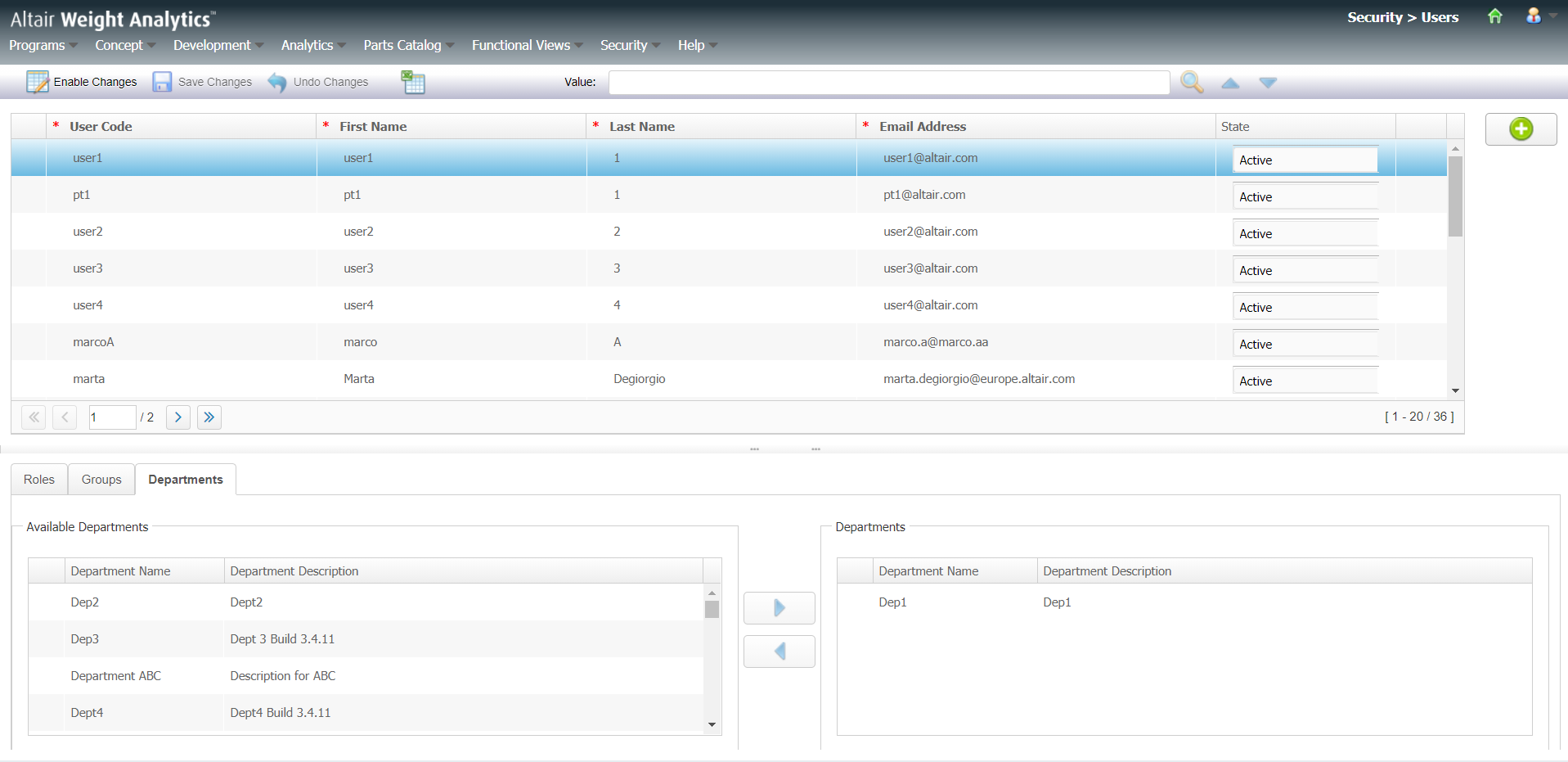Click the export to spreadsheet icon
The width and height of the screenshot is (1568, 762).
click(x=413, y=82)
